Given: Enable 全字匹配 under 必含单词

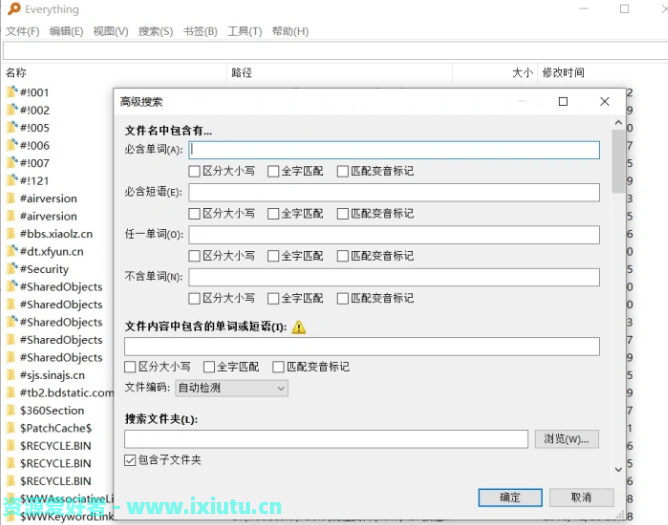Looking at the screenshot, I should point(273,171).
